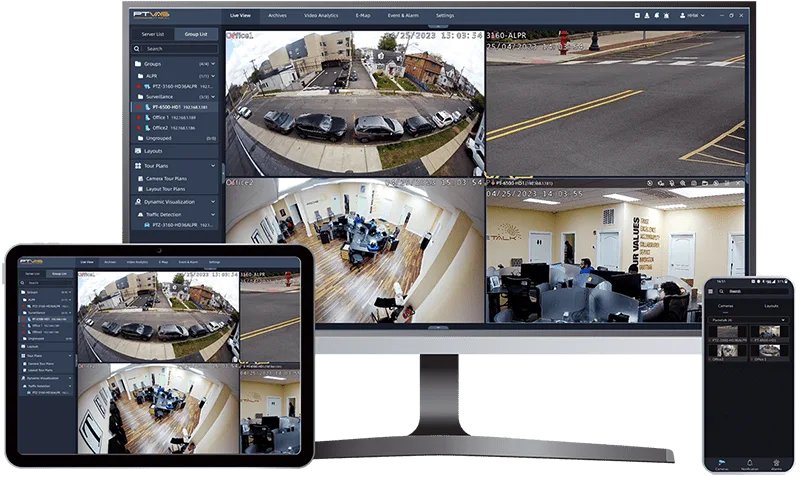Select the Office2 fisheye video pane
This screenshot has width=800, height=477.
354,250
